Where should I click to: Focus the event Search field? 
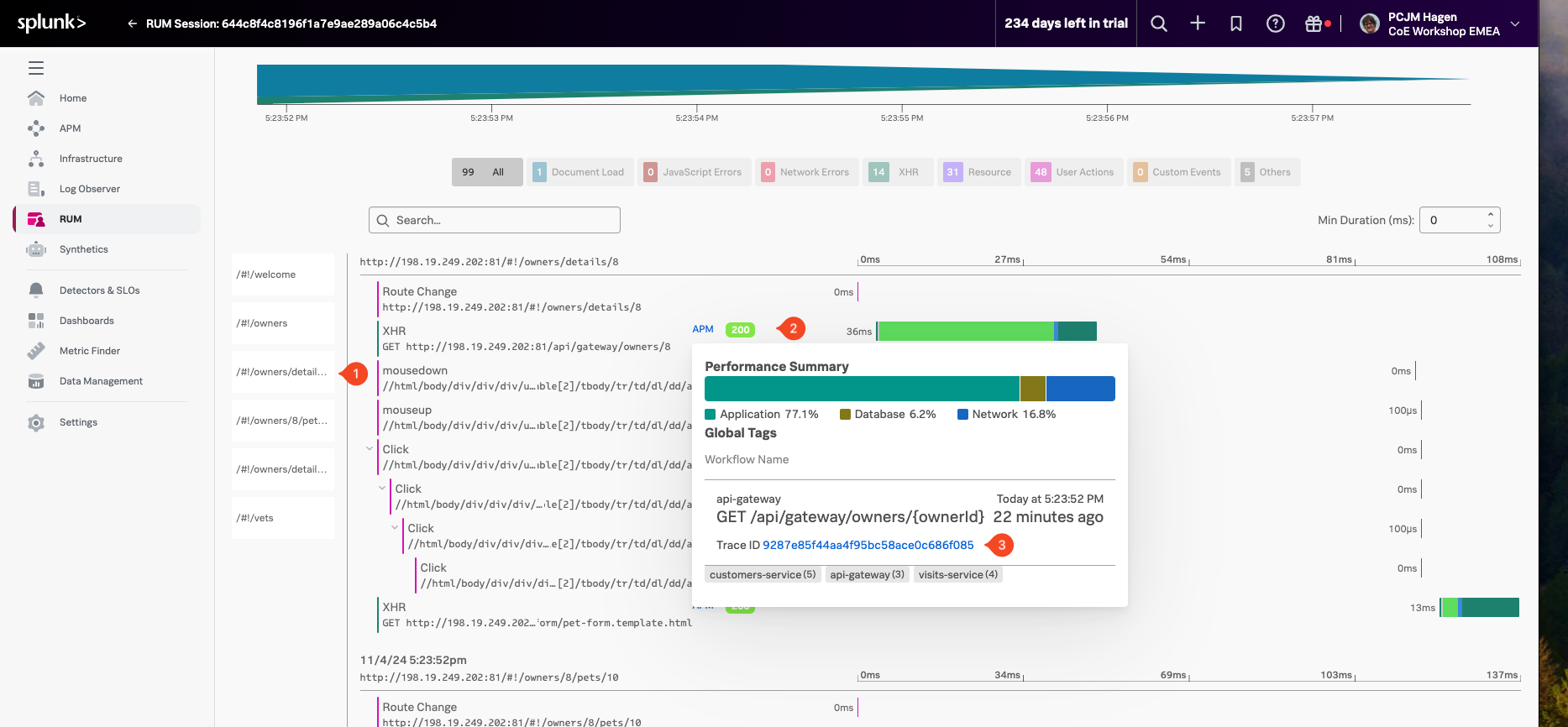[x=495, y=220]
